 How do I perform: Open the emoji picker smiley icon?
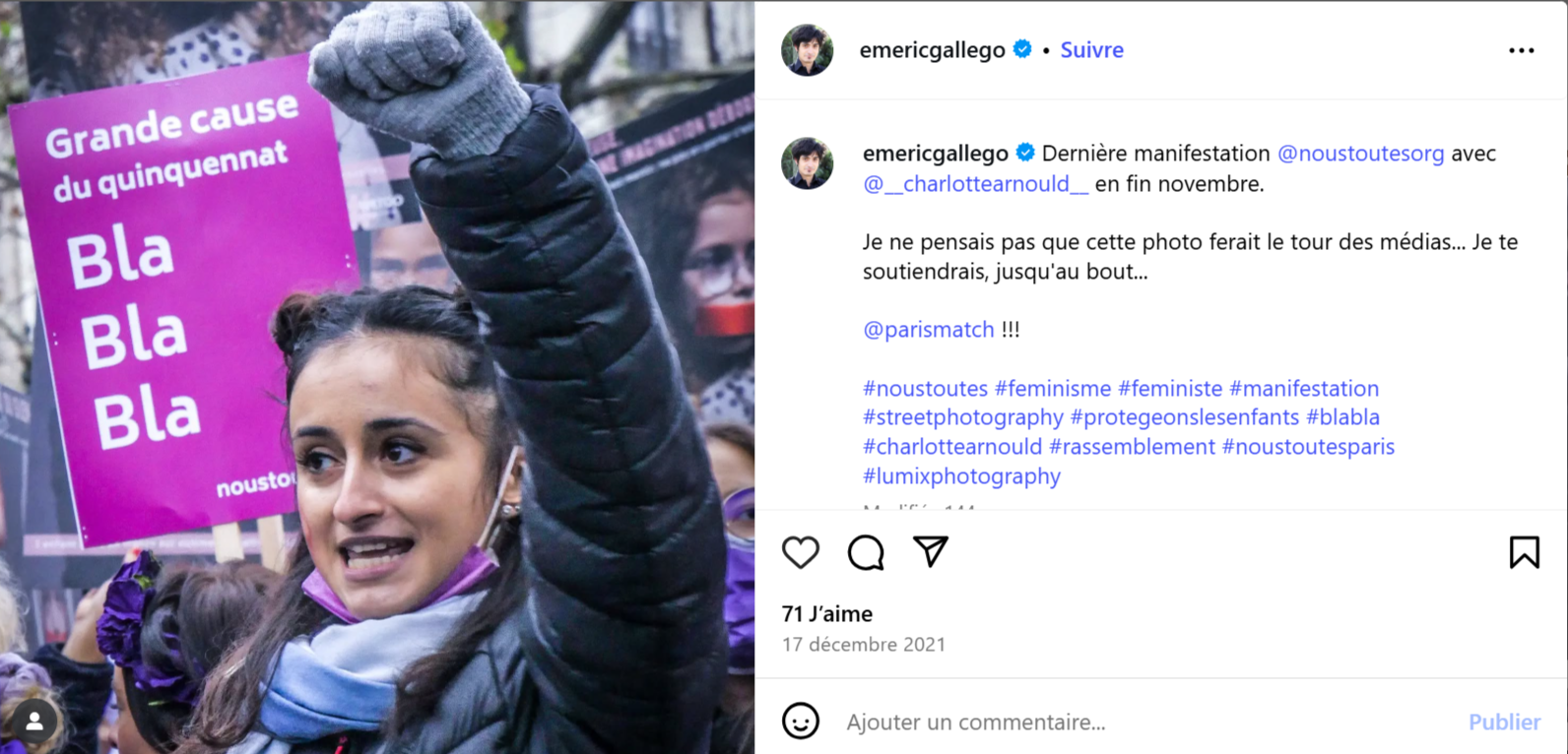point(801,722)
